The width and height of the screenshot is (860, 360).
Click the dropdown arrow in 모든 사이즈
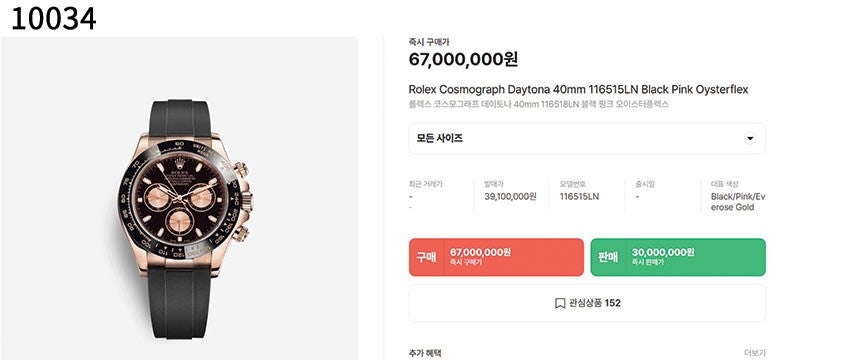[x=750, y=138]
